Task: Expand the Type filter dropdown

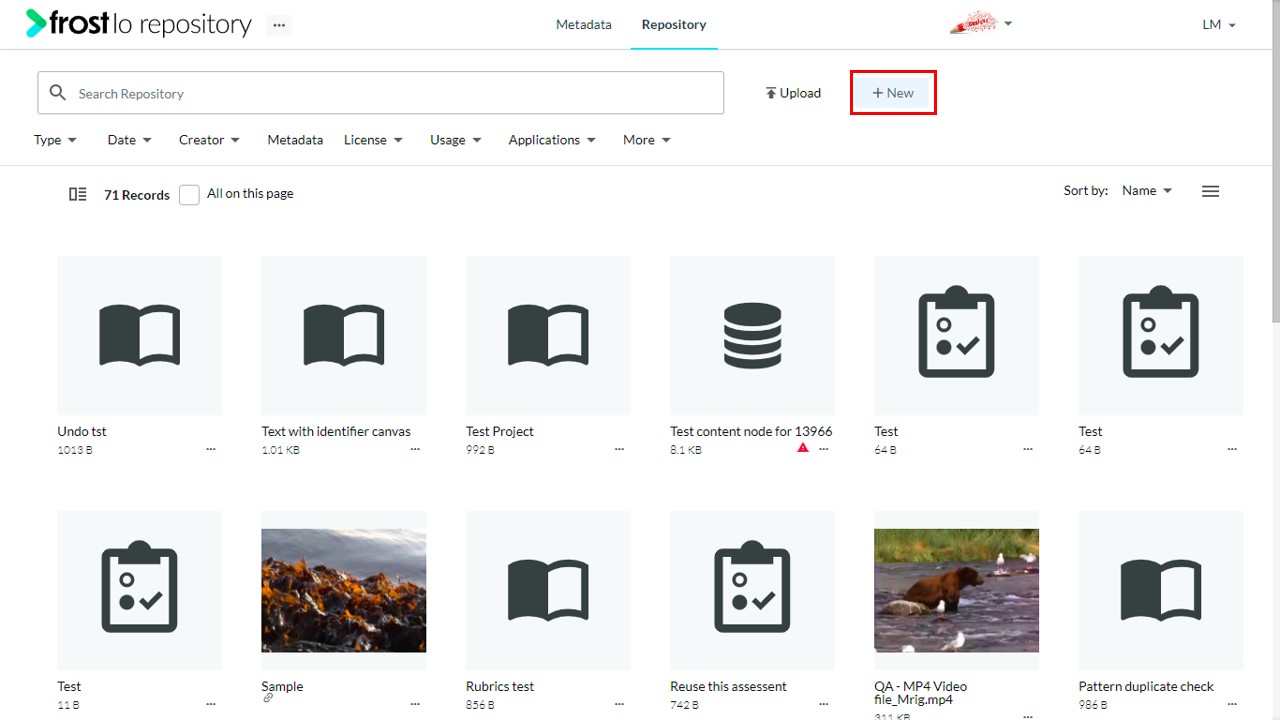Action: 55,140
